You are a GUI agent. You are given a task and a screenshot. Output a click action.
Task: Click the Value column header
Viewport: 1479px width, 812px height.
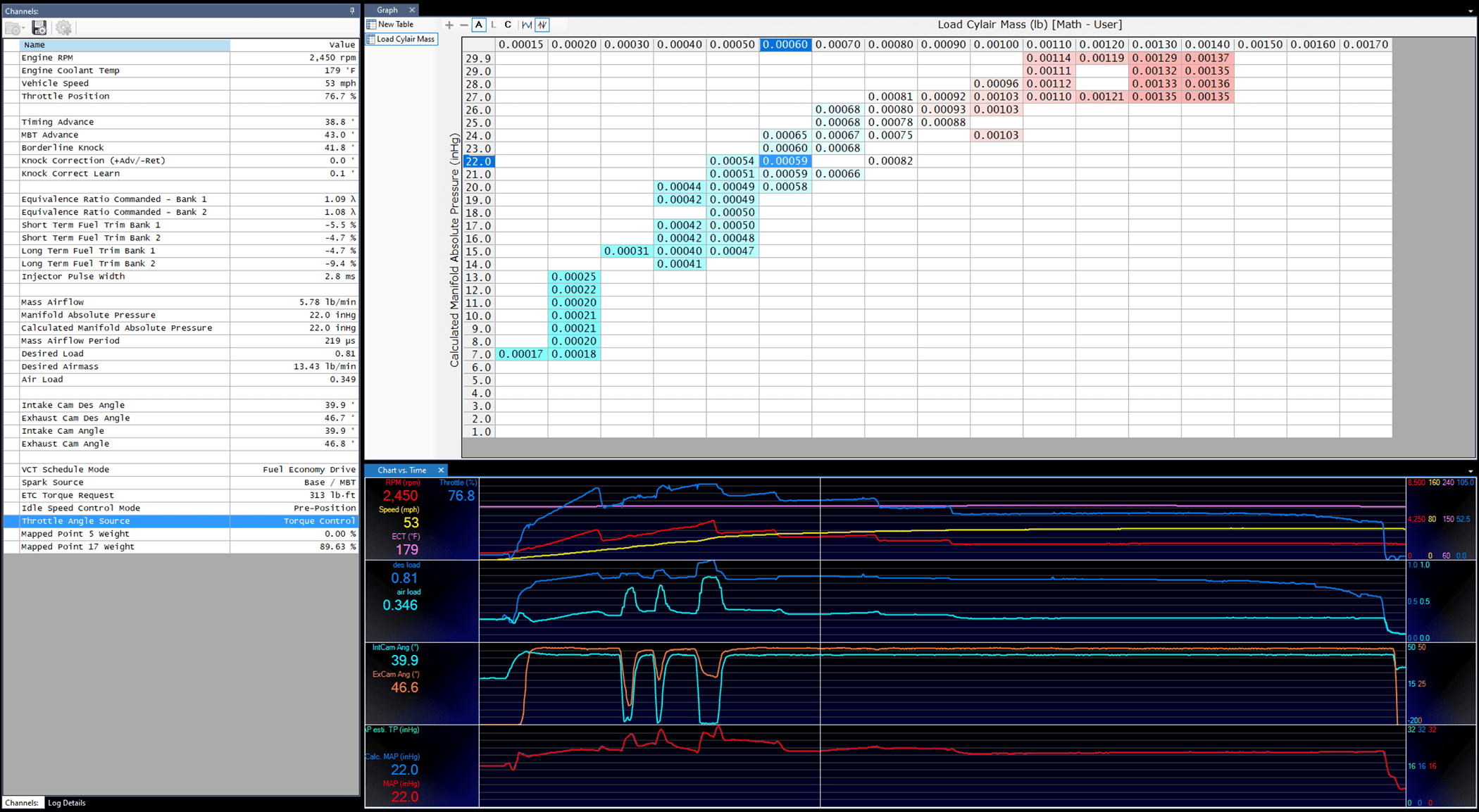tap(294, 44)
